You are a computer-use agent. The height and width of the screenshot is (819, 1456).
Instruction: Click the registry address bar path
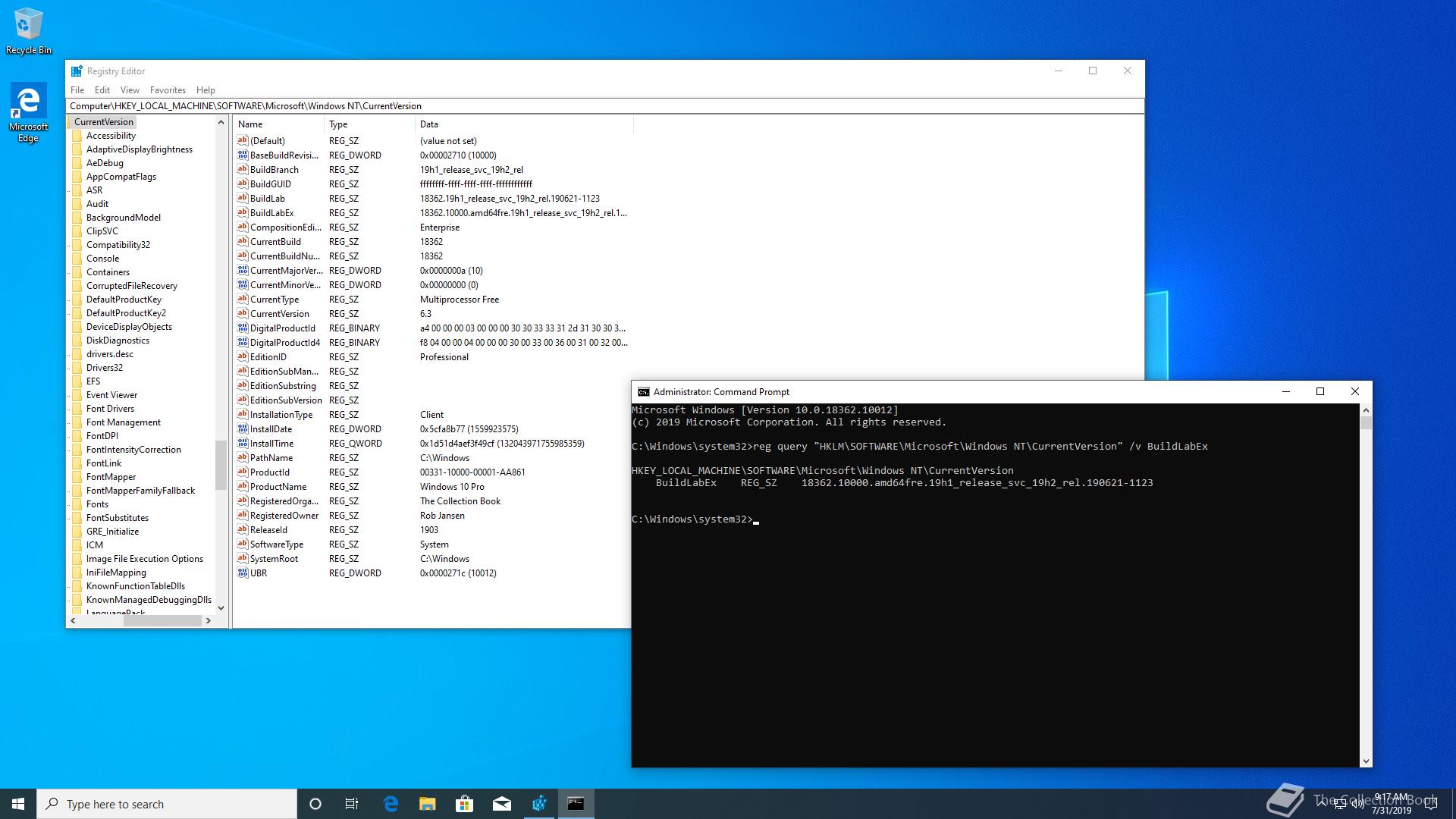point(605,106)
